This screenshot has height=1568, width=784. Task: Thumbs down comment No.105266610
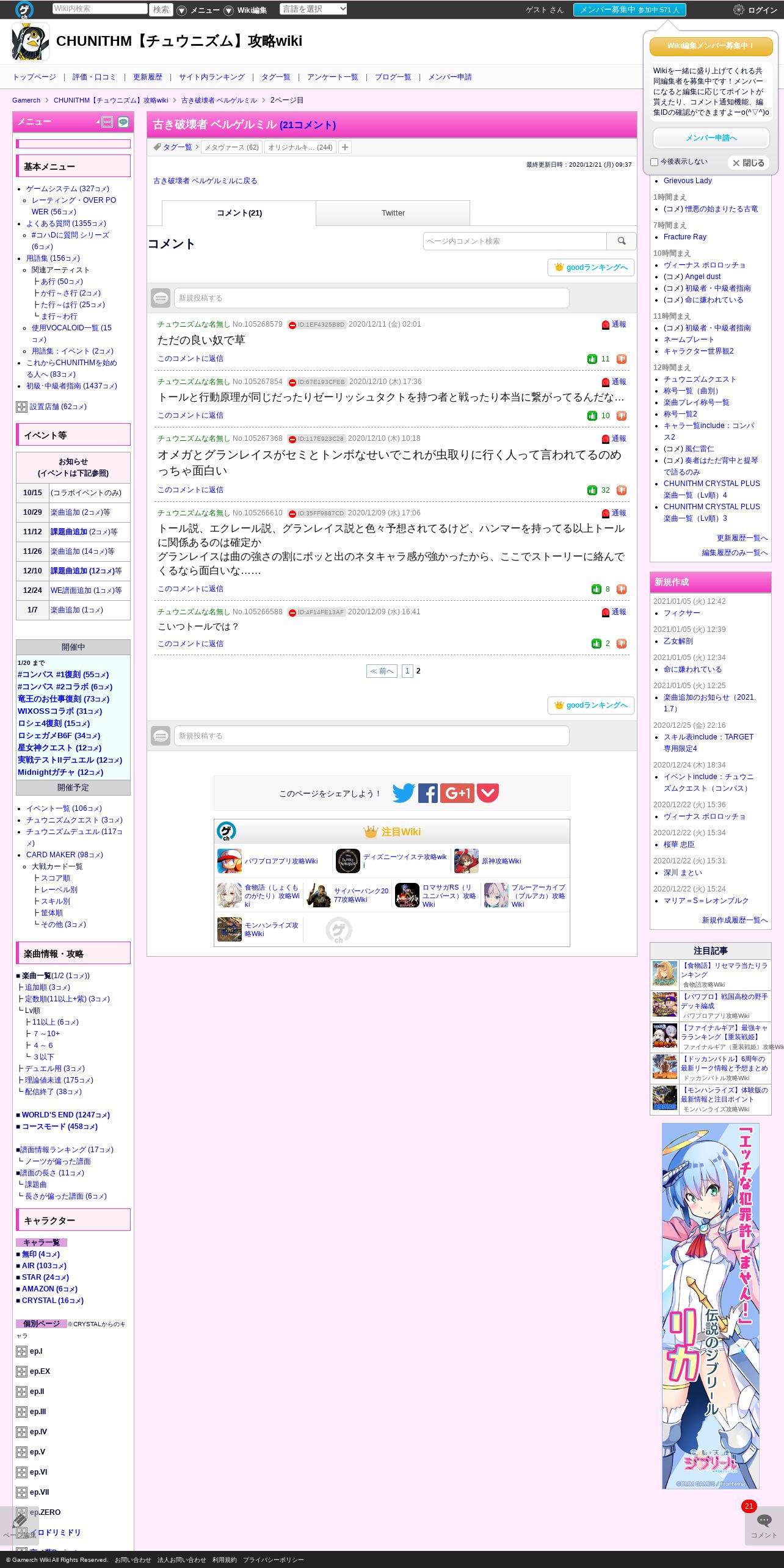(x=622, y=589)
